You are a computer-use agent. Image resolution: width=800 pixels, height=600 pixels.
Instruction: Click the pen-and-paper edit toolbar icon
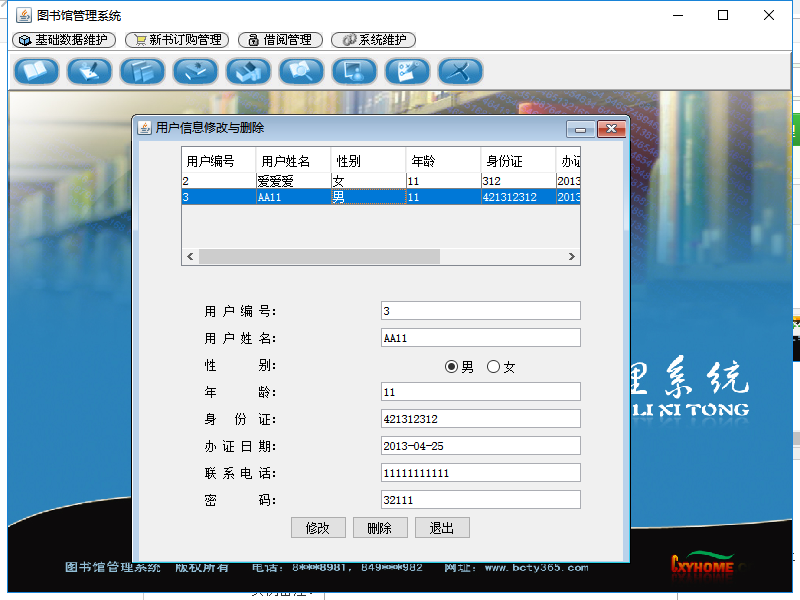(x=89, y=71)
